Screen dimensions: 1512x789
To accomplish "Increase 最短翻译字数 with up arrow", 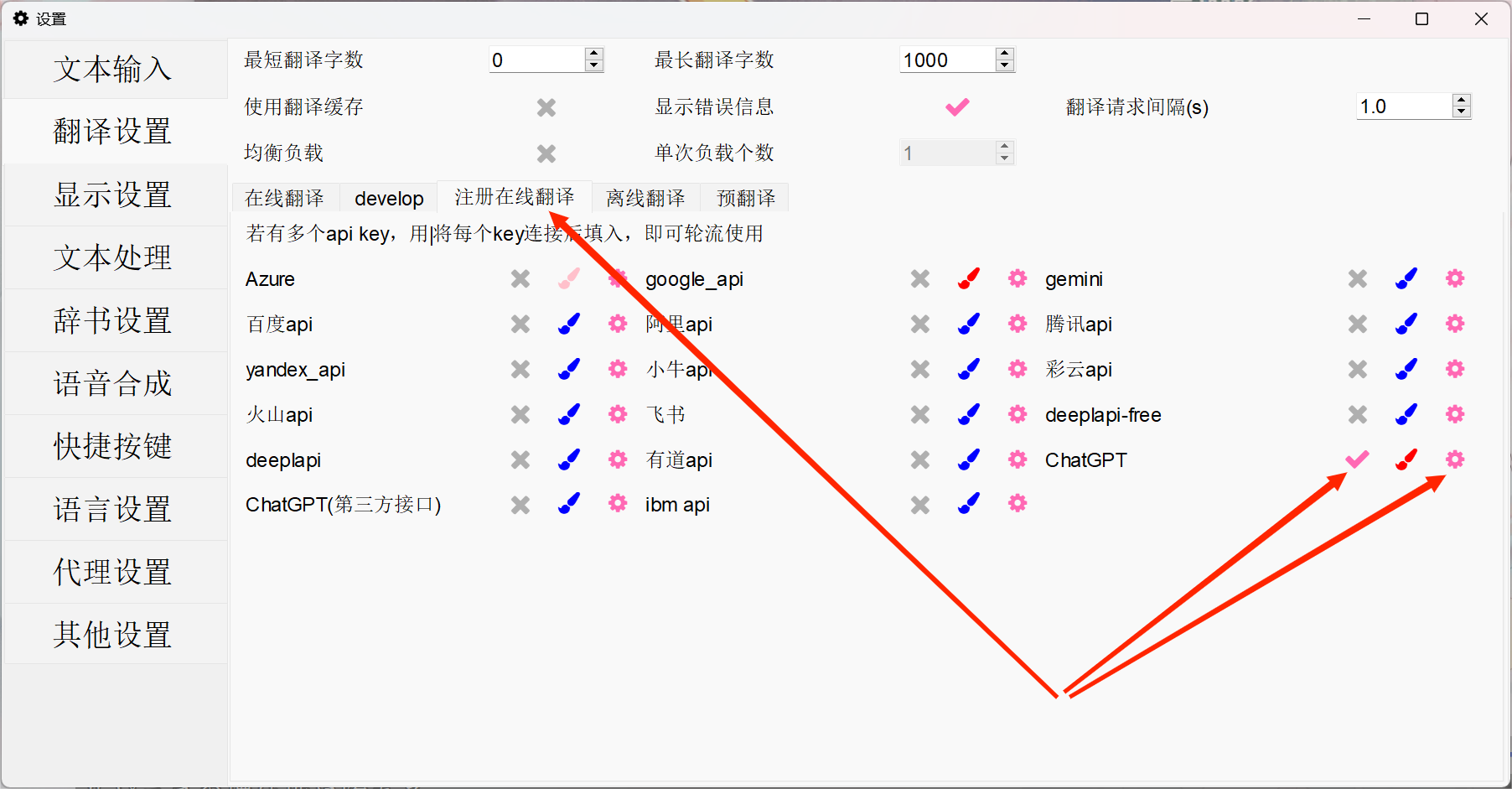I will coord(594,55).
